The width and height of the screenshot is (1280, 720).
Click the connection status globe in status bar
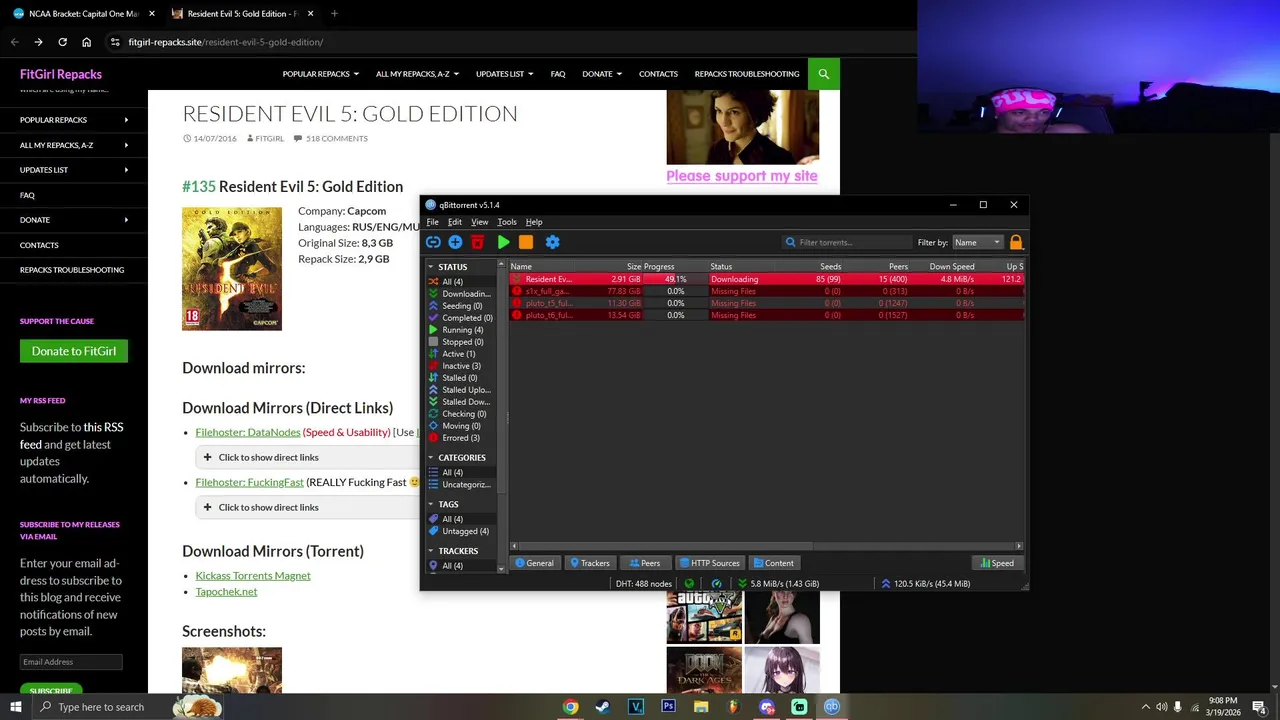(689, 583)
